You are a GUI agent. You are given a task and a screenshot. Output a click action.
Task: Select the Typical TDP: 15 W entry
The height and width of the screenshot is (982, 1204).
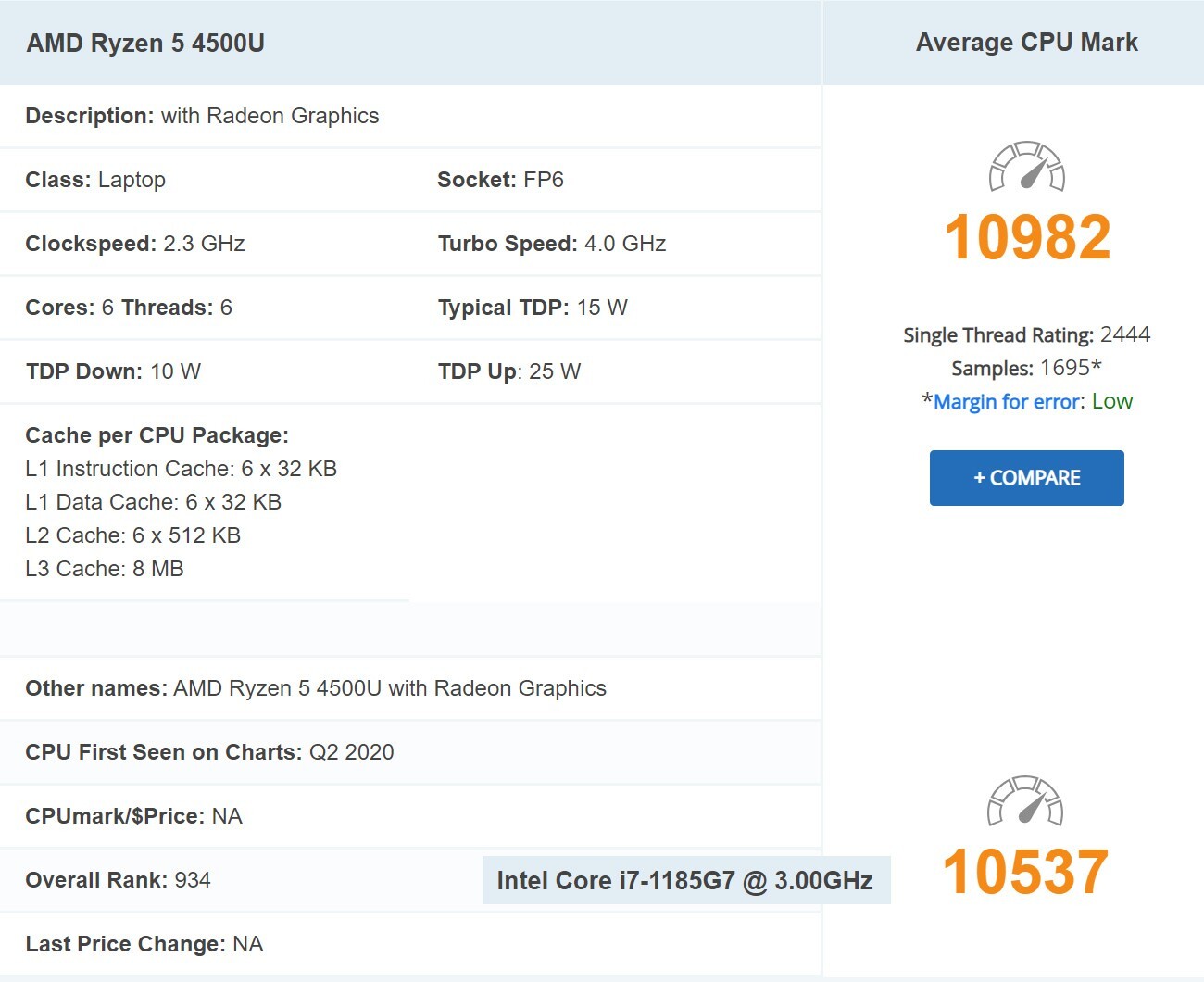[533, 308]
